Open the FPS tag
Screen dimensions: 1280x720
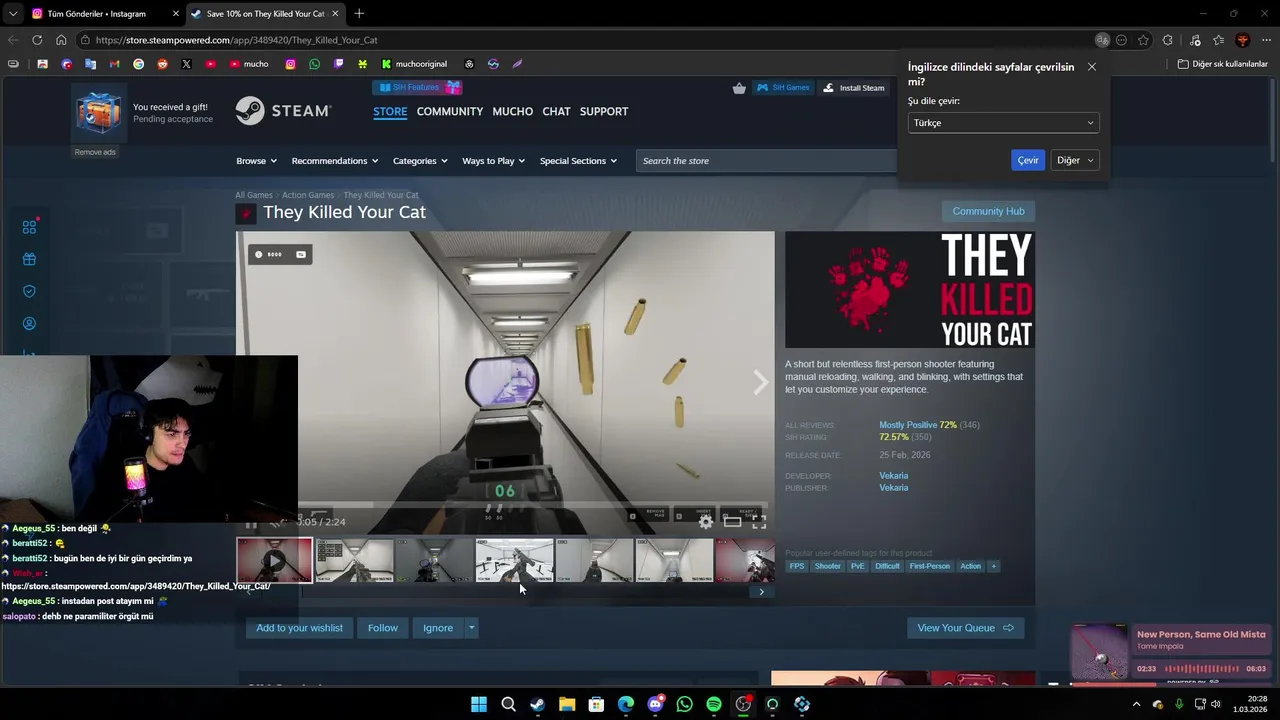click(x=797, y=566)
